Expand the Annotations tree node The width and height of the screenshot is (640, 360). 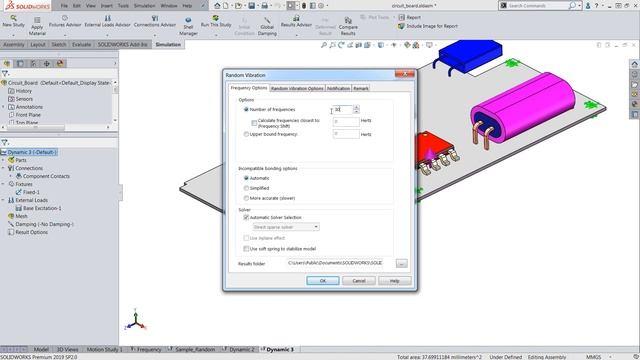4,107
